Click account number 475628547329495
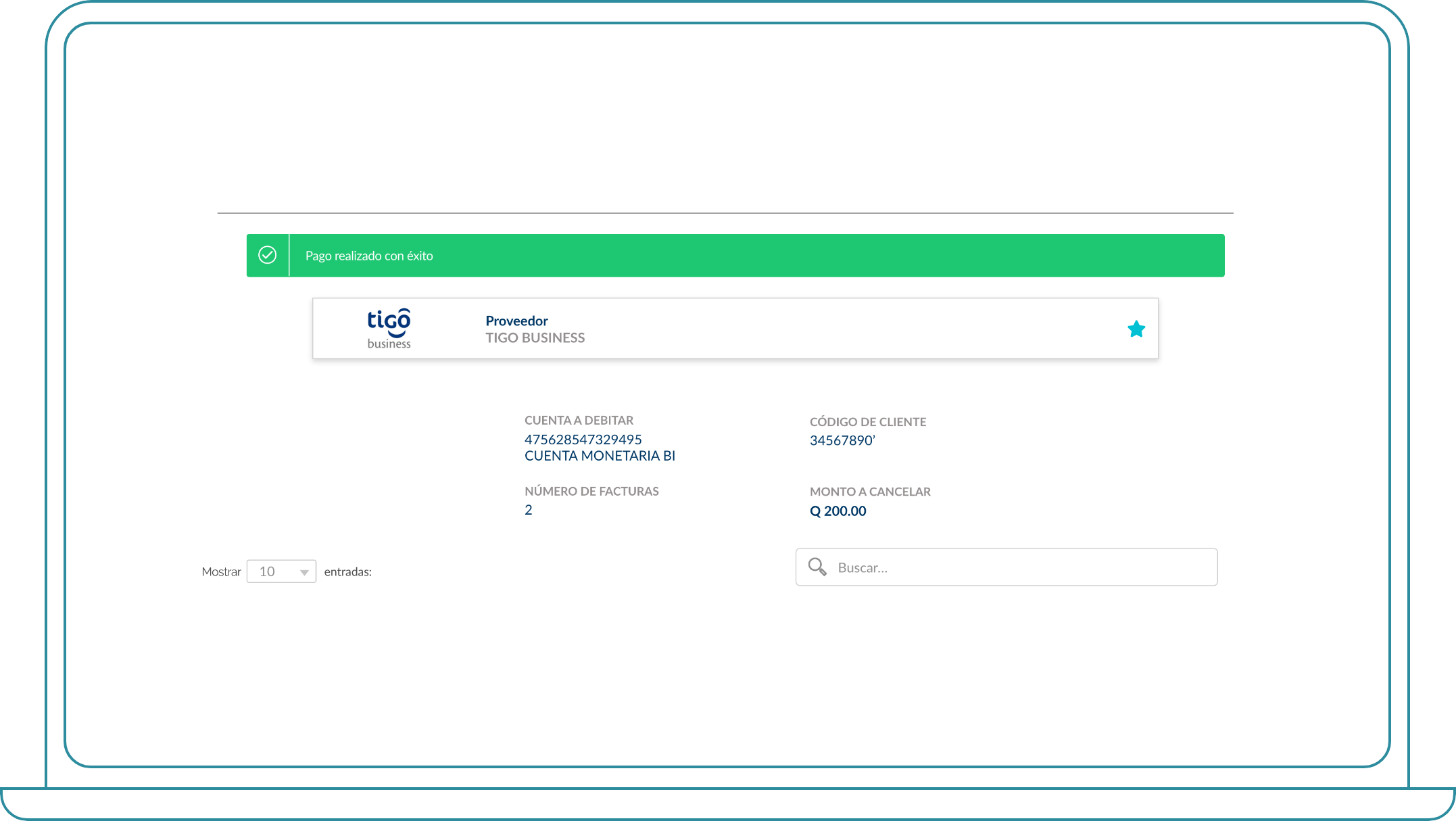This screenshot has width=1456, height=821. (x=583, y=440)
